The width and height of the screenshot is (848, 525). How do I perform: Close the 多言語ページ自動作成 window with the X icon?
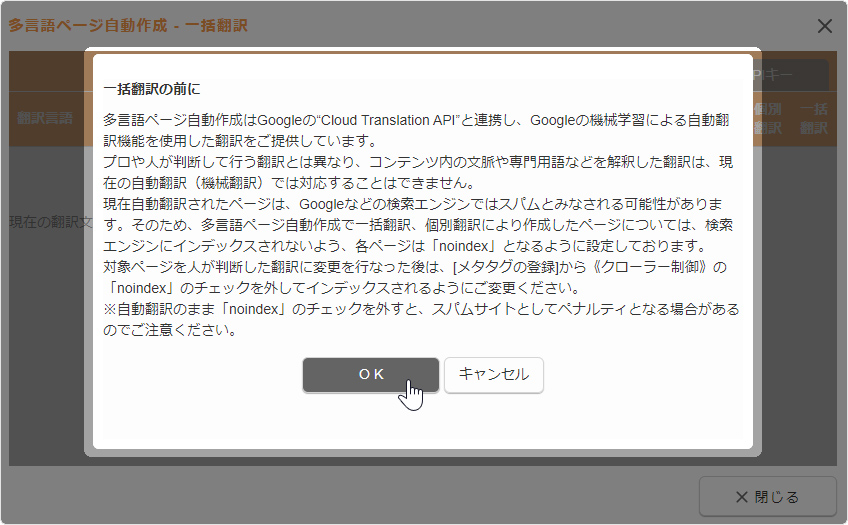coord(824,26)
